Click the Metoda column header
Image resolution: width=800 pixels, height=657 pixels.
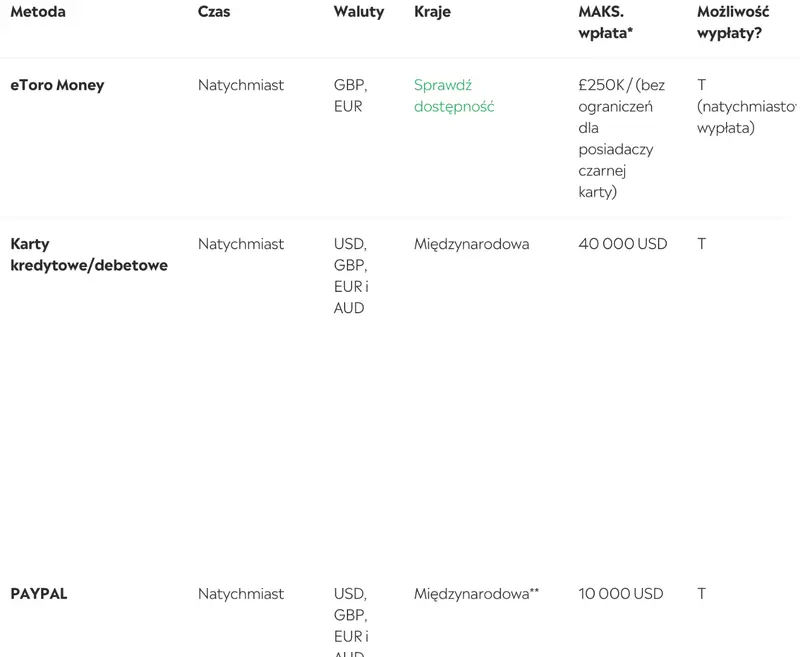coord(38,12)
